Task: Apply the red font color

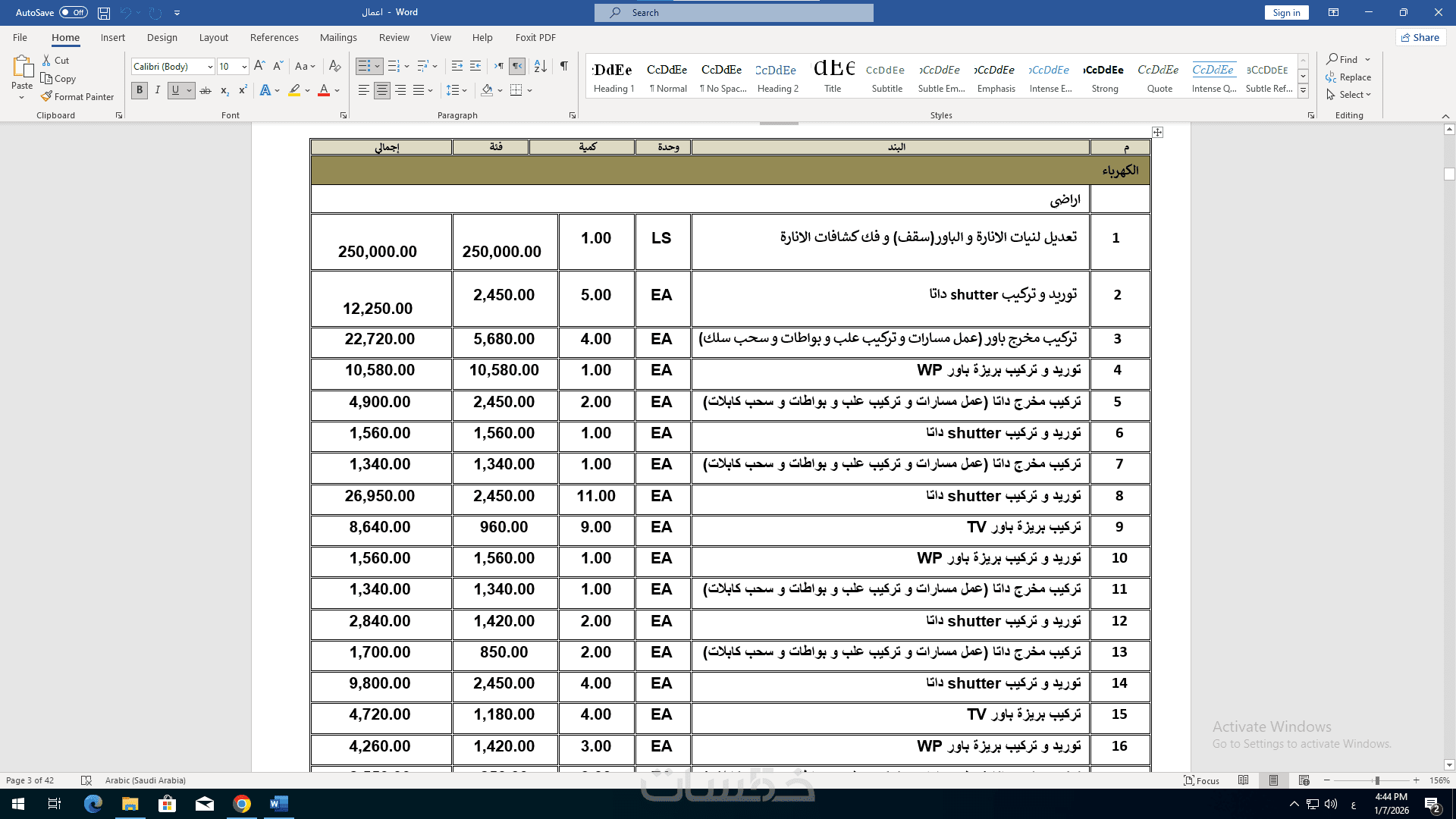Action: pos(324,90)
